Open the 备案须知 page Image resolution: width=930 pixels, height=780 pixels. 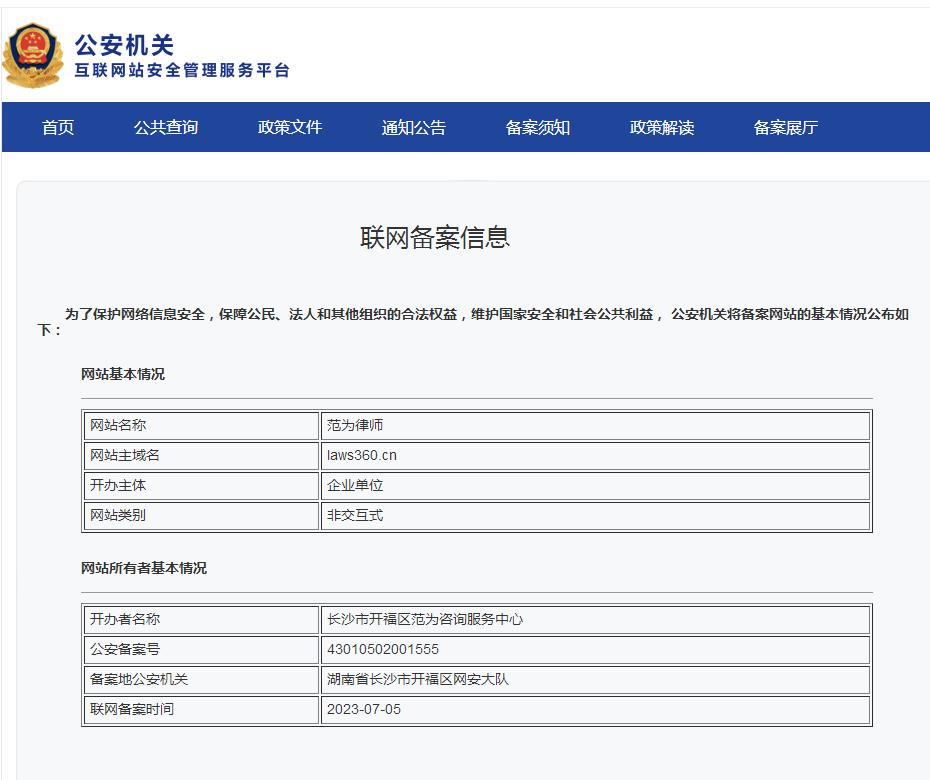click(x=537, y=127)
